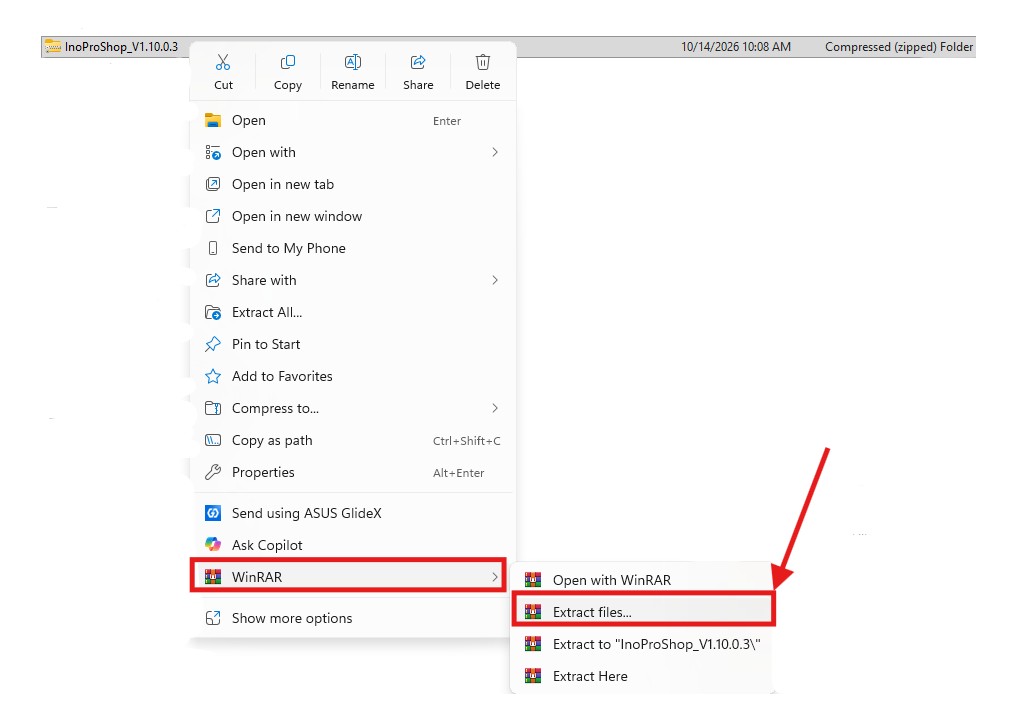Select the InoProShop_V1.10.0.3 file name

click(121, 47)
